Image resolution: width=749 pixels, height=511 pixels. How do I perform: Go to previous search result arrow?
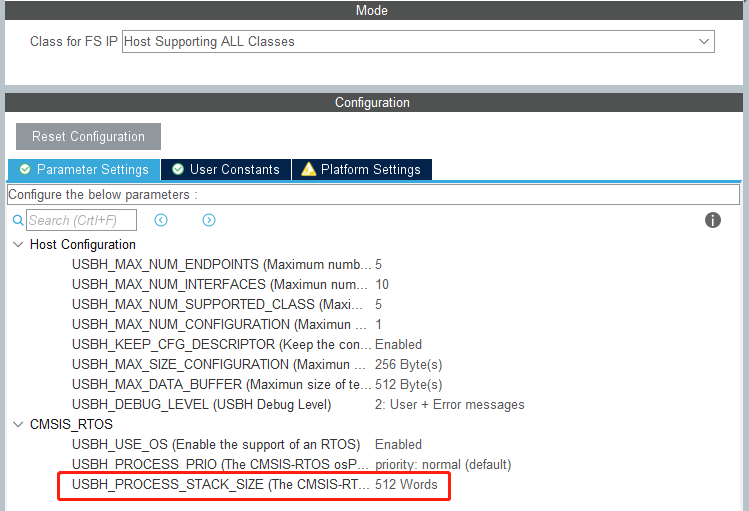pos(161,220)
